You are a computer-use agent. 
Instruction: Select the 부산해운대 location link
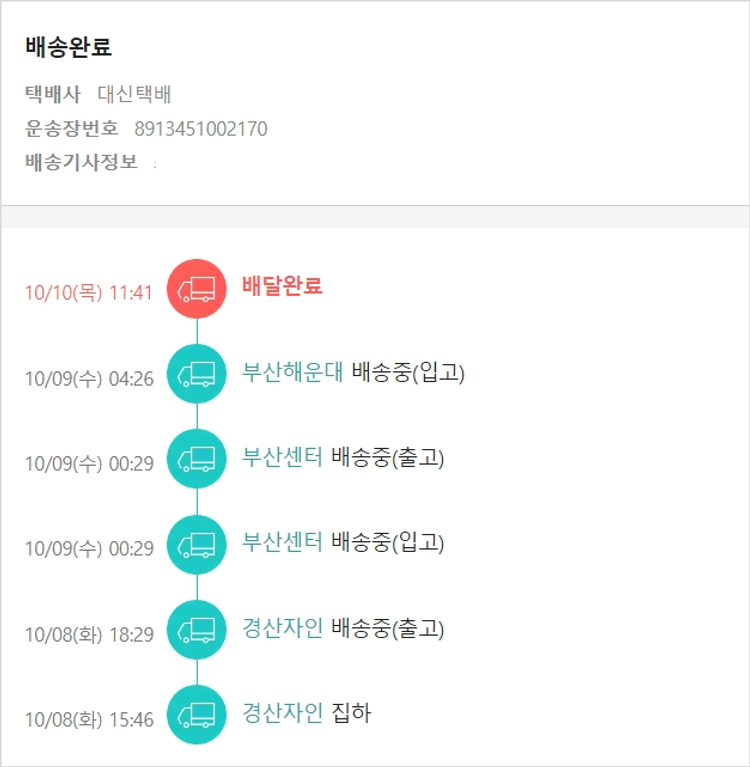pyautogui.click(x=292, y=372)
